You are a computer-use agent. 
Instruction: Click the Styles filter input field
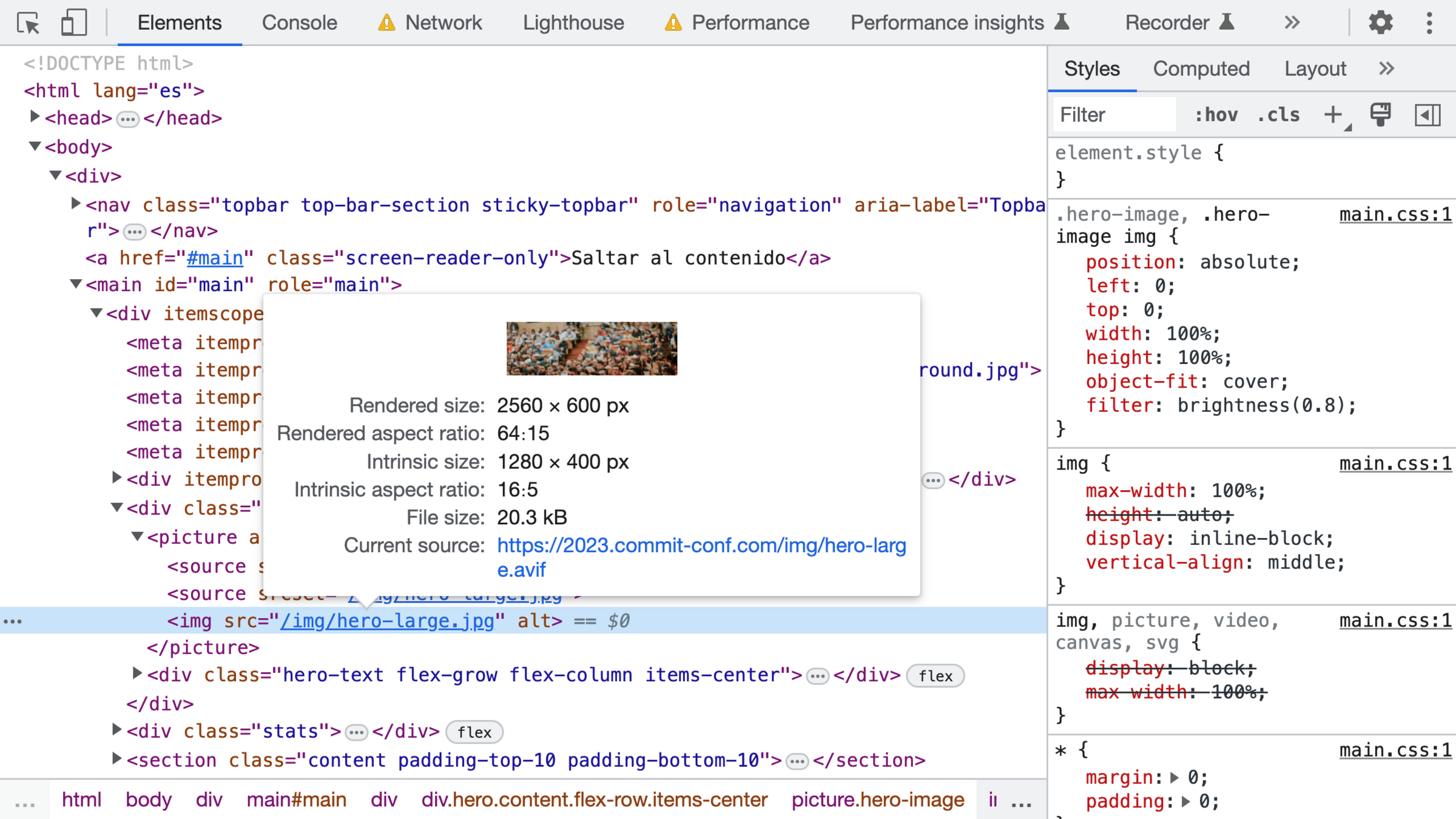(x=1114, y=115)
